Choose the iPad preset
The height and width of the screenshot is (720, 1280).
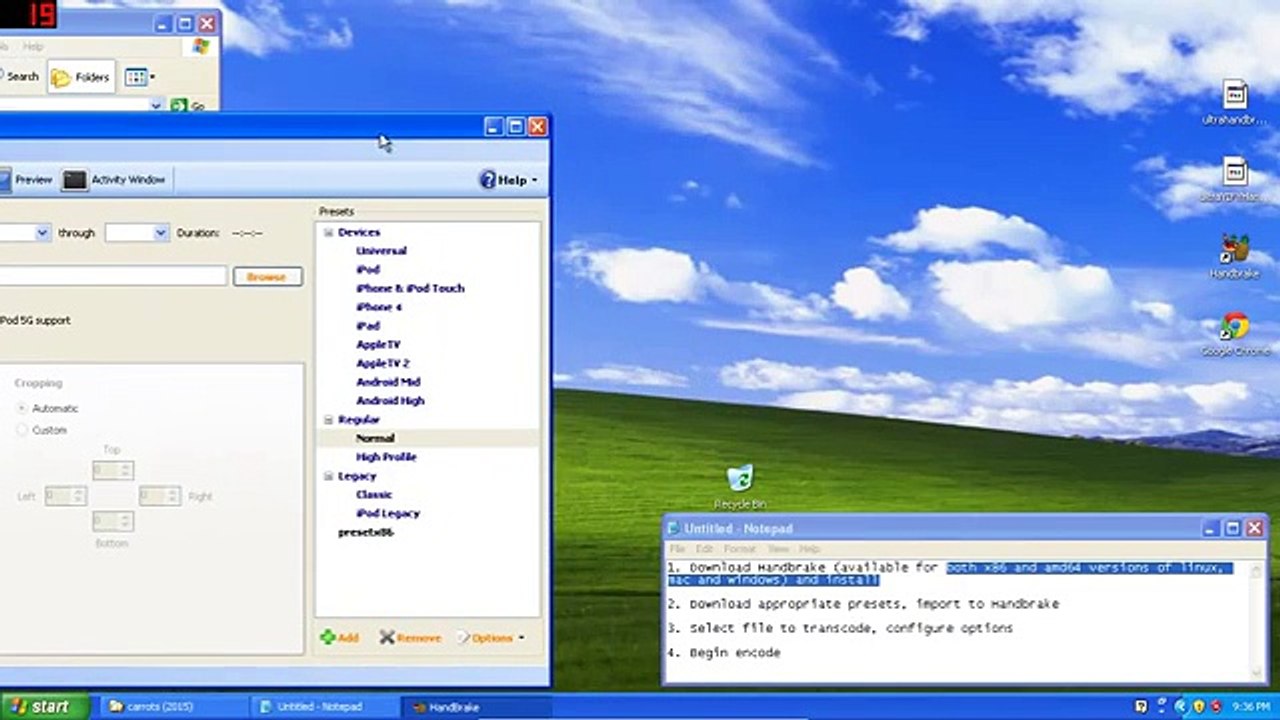click(x=368, y=326)
